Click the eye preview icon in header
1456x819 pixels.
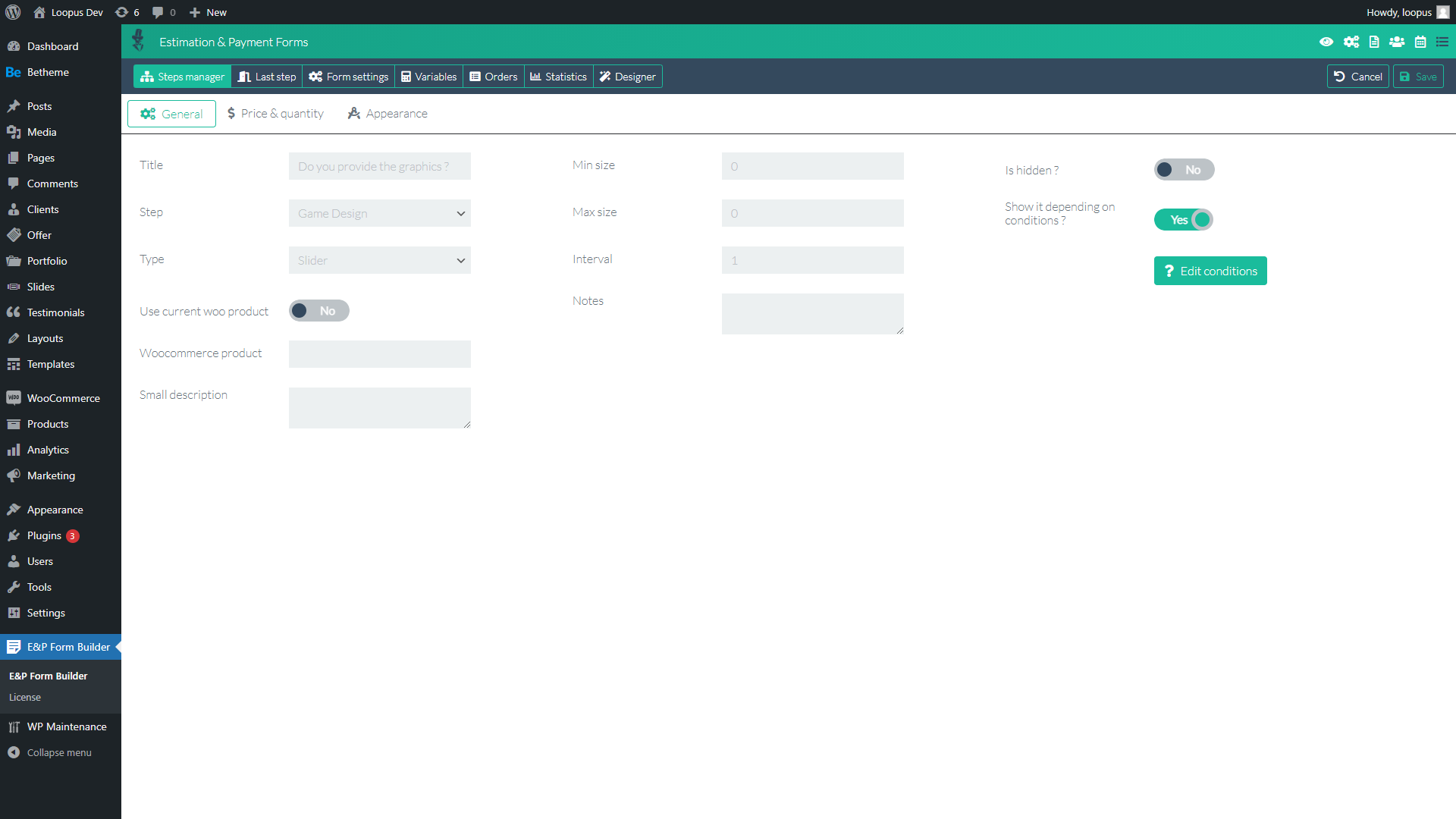click(x=1326, y=42)
